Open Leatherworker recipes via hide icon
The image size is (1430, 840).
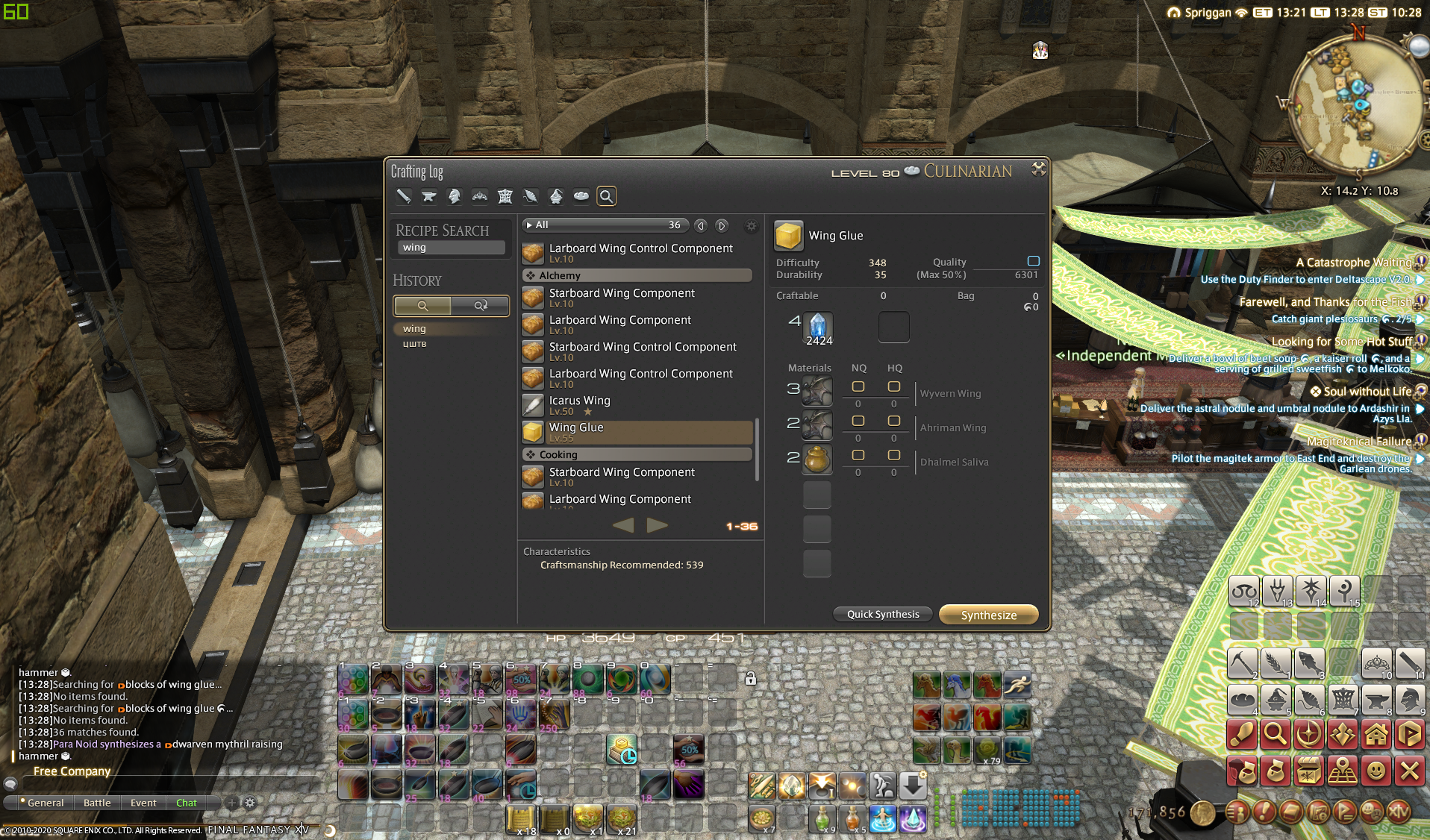(505, 196)
